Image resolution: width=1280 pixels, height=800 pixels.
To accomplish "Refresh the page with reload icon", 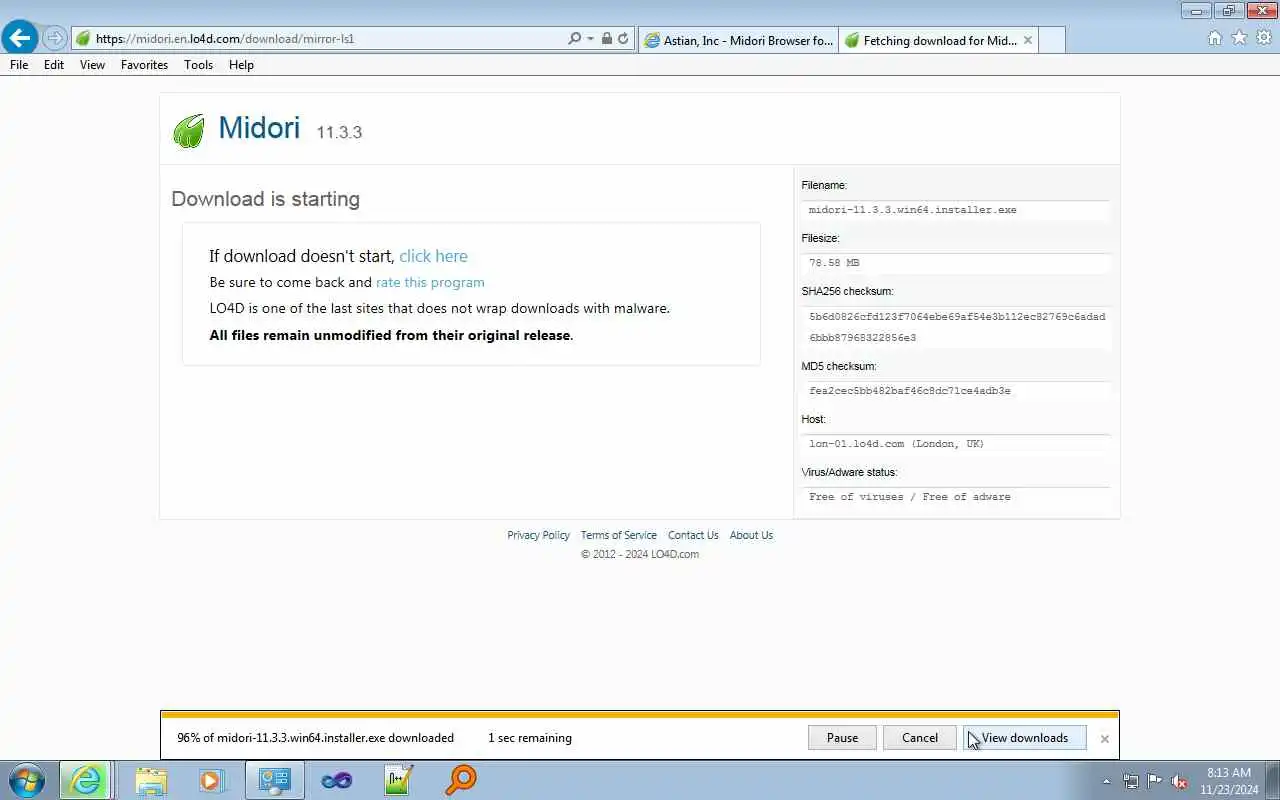I will pyautogui.click(x=623, y=39).
